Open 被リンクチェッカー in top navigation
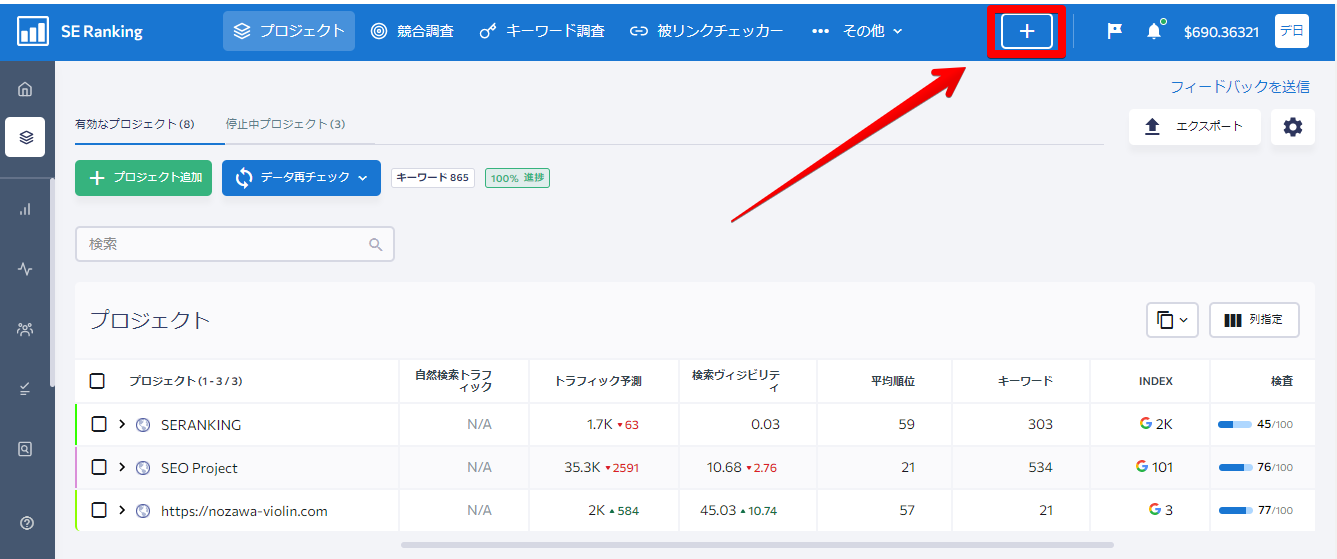The height and width of the screenshot is (559, 1337). click(x=707, y=31)
